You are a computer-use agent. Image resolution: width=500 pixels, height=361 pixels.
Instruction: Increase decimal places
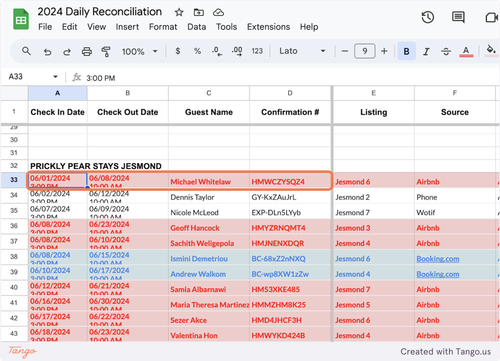237,51
